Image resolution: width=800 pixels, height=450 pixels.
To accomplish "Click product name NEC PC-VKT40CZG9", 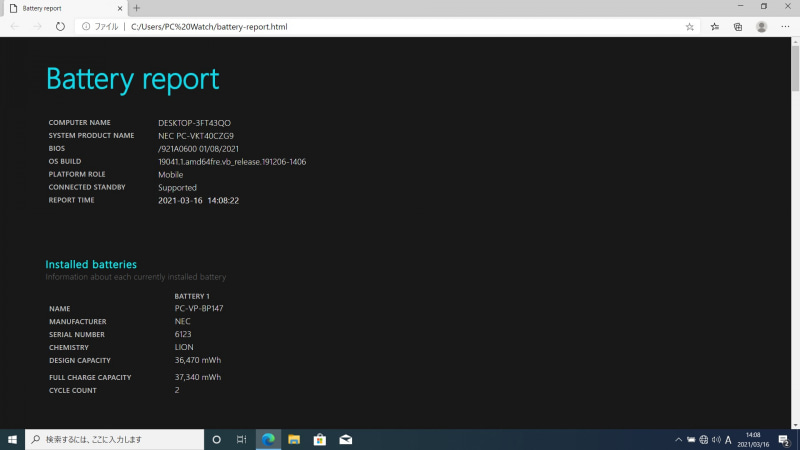I will 196,136.
